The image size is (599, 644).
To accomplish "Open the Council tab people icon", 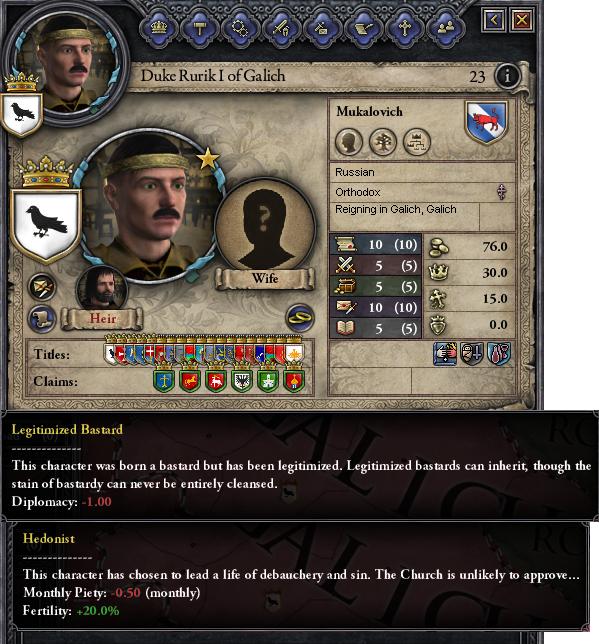I will [x=445, y=28].
